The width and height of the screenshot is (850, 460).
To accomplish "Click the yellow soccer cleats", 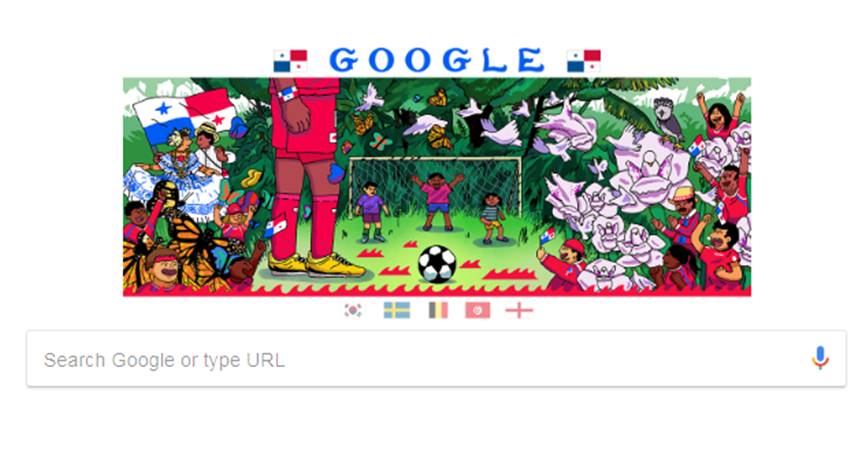I will [x=316, y=265].
